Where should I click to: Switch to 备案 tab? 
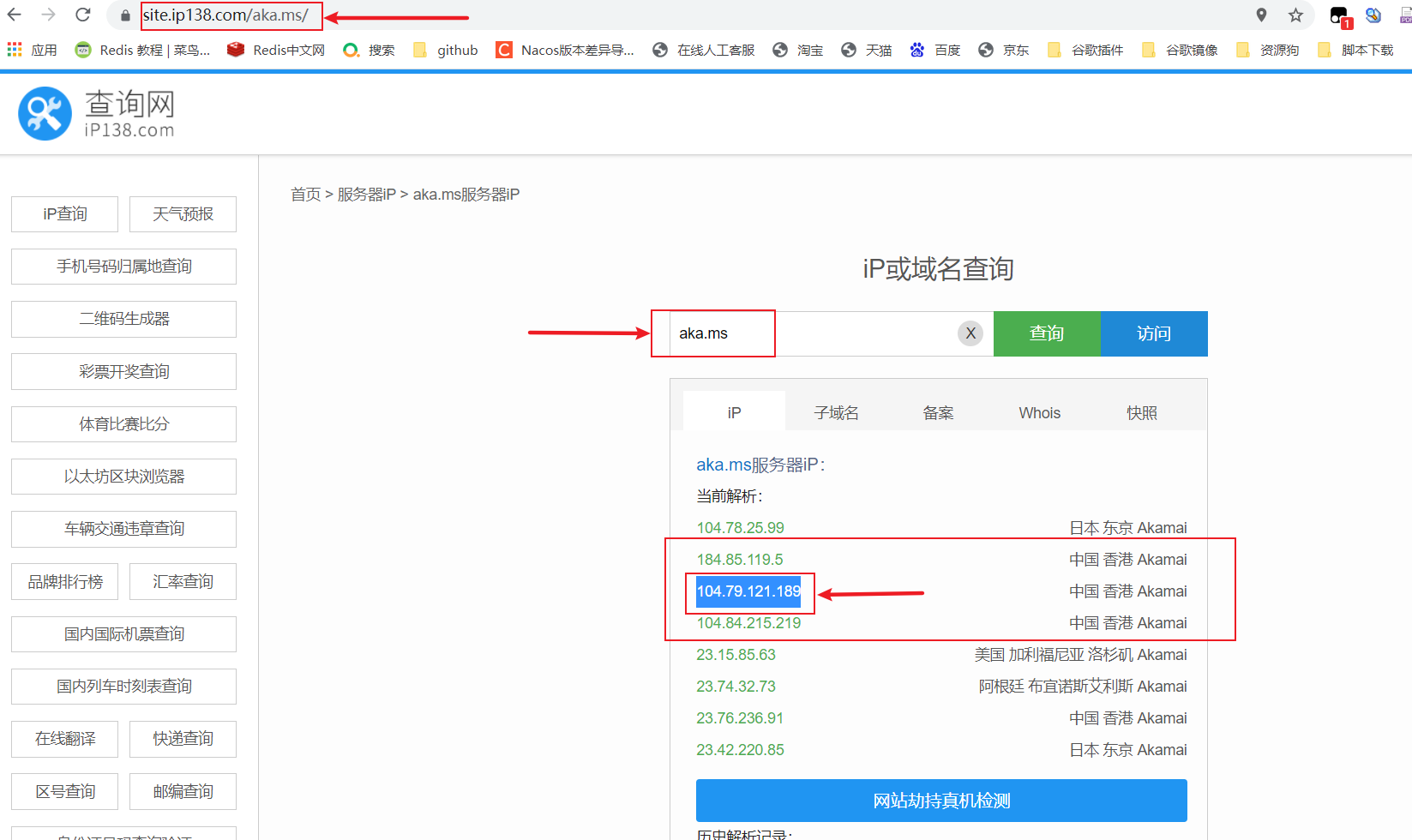pyautogui.click(x=938, y=412)
